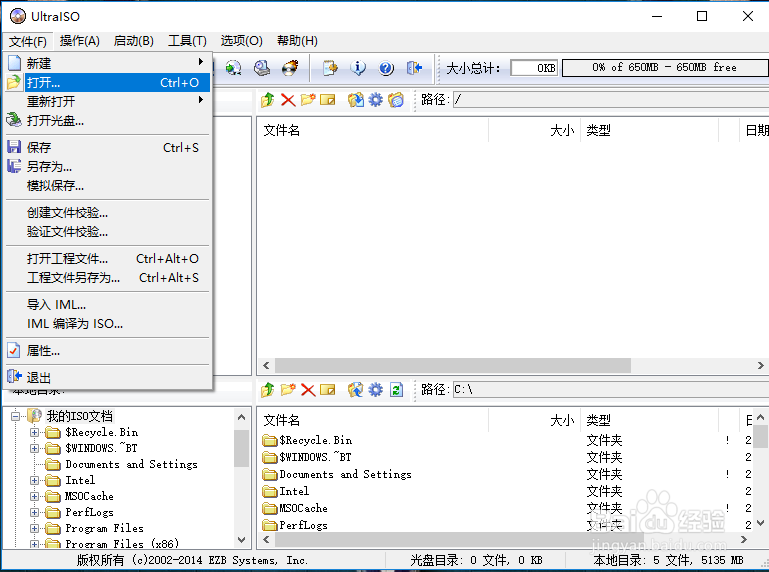769x572 pixels.
Task: Sort upper file list by 大小 column
Action: [x=535, y=130]
